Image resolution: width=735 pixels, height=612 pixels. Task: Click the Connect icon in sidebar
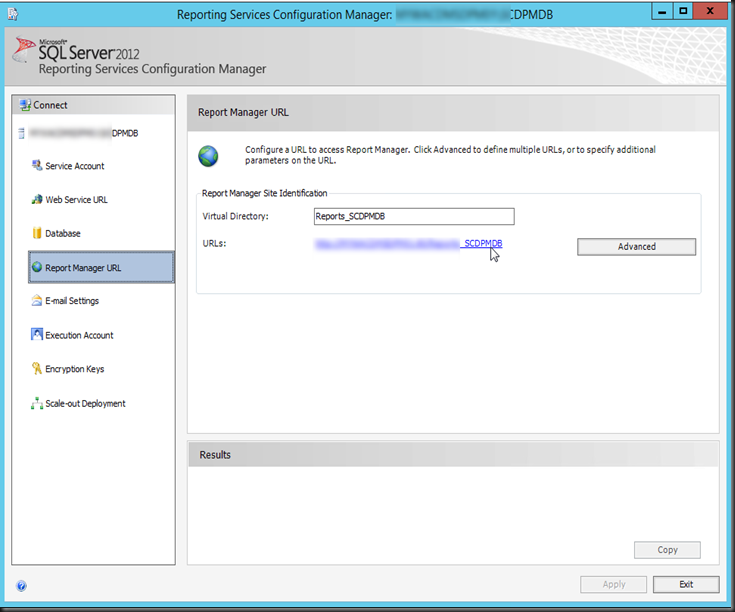click(x=25, y=105)
